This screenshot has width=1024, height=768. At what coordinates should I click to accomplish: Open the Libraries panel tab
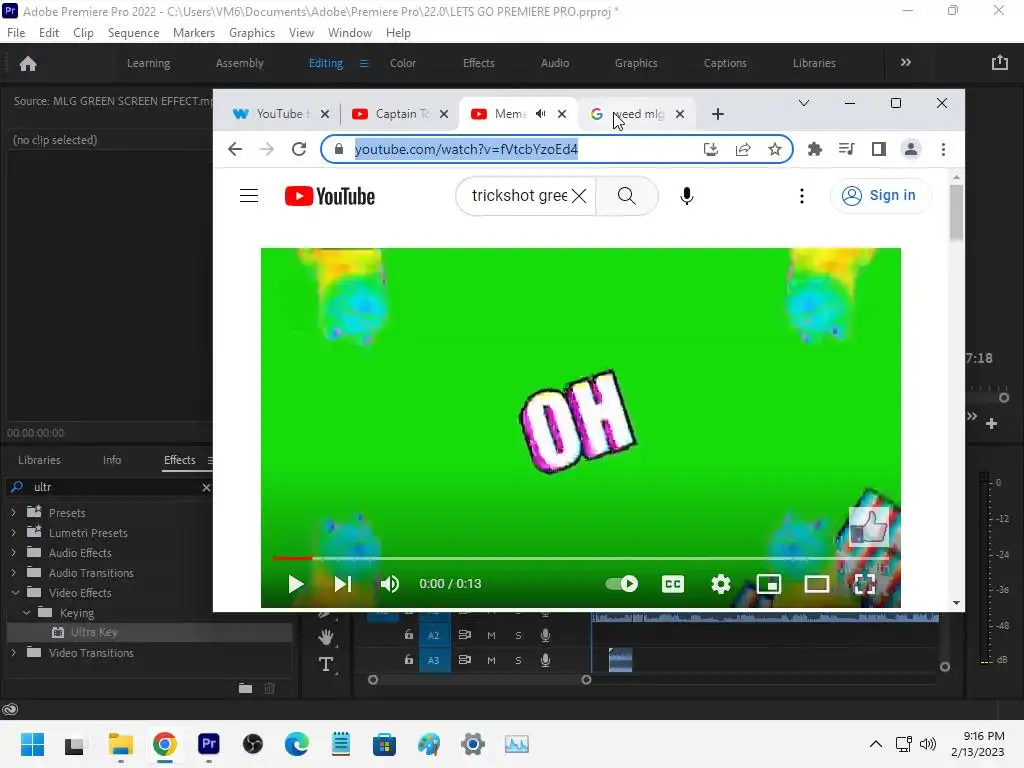(x=39, y=460)
